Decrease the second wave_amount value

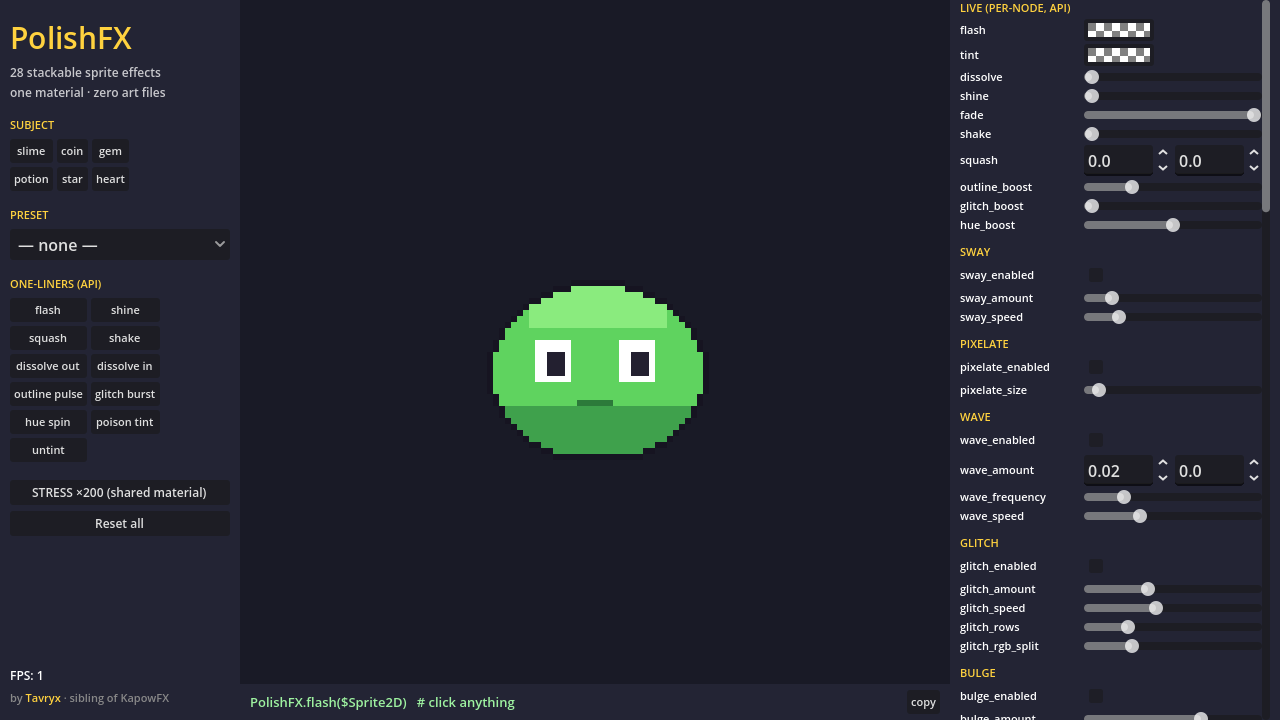point(1254,478)
